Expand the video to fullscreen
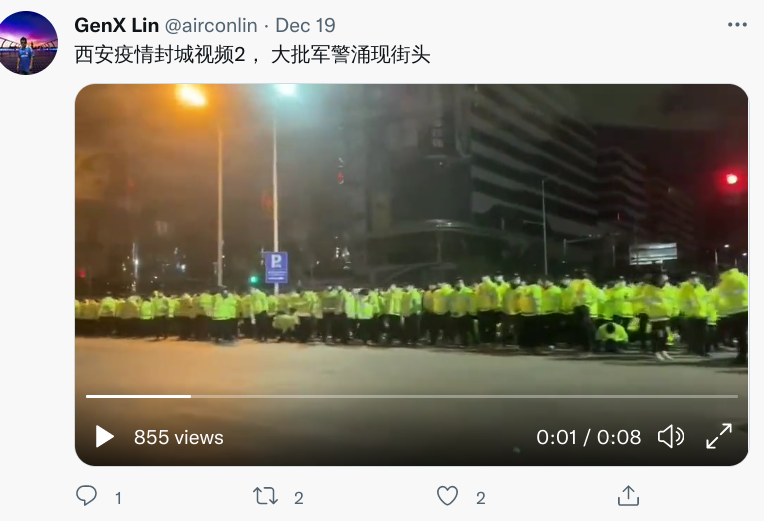The width and height of the screenshot is (764, 521). tap(719, 436)
